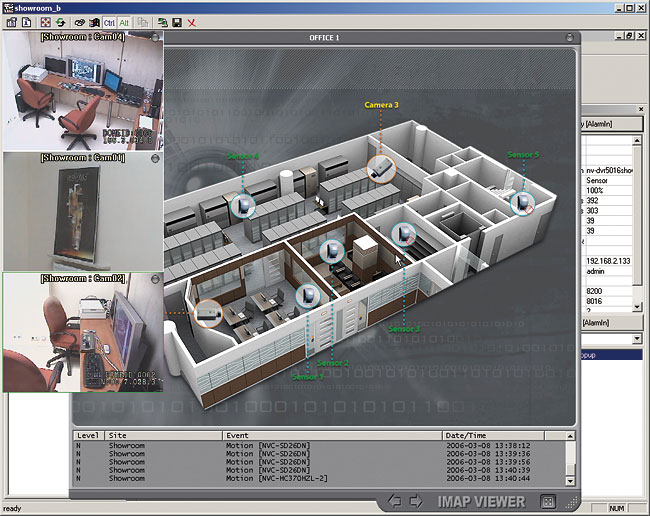The image size is (650, 516).
Task: Select the highlighted popup list entry
Action: (x=612, y=355)
